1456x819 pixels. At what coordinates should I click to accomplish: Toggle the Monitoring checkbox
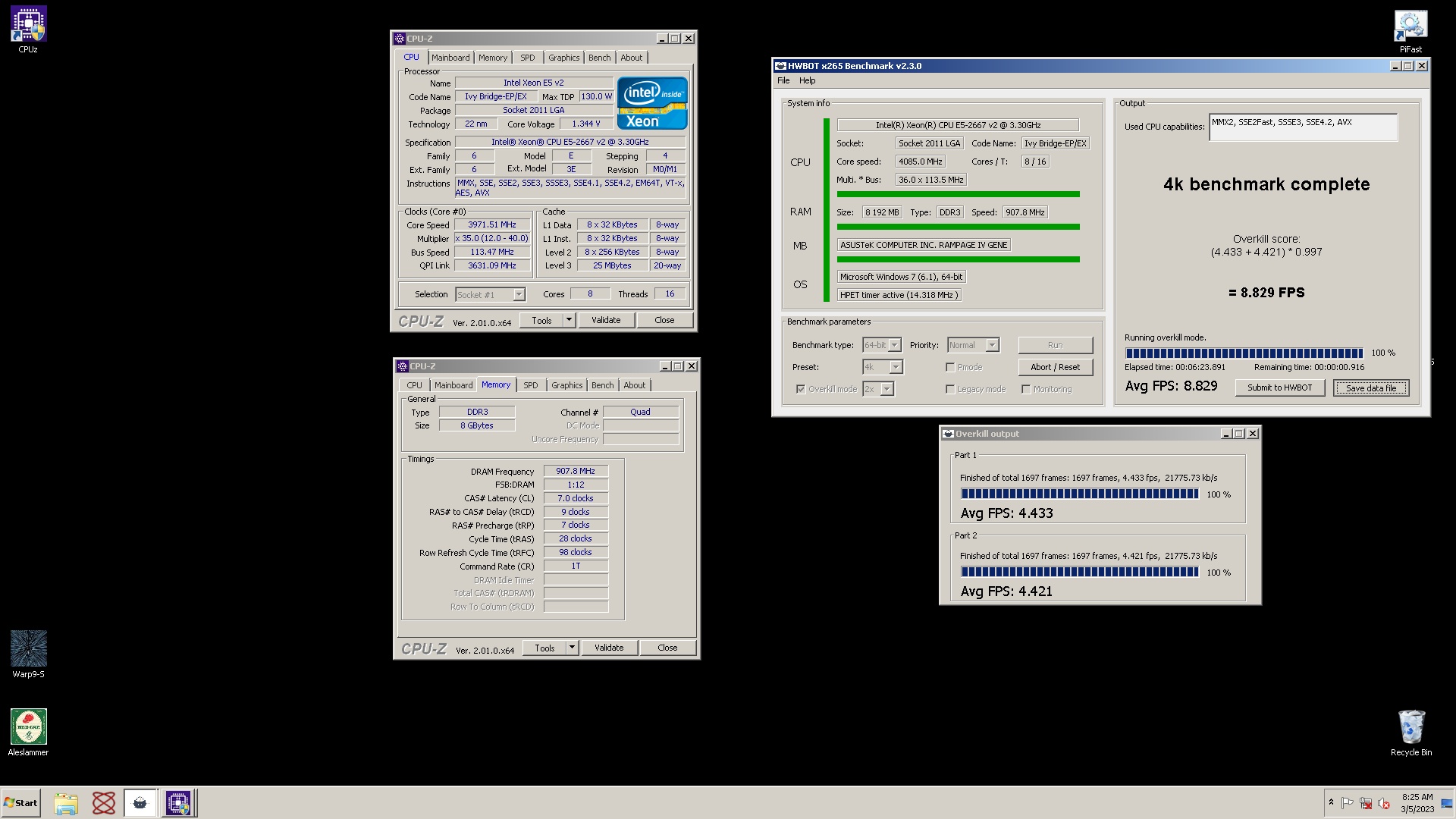(1026, 389)
